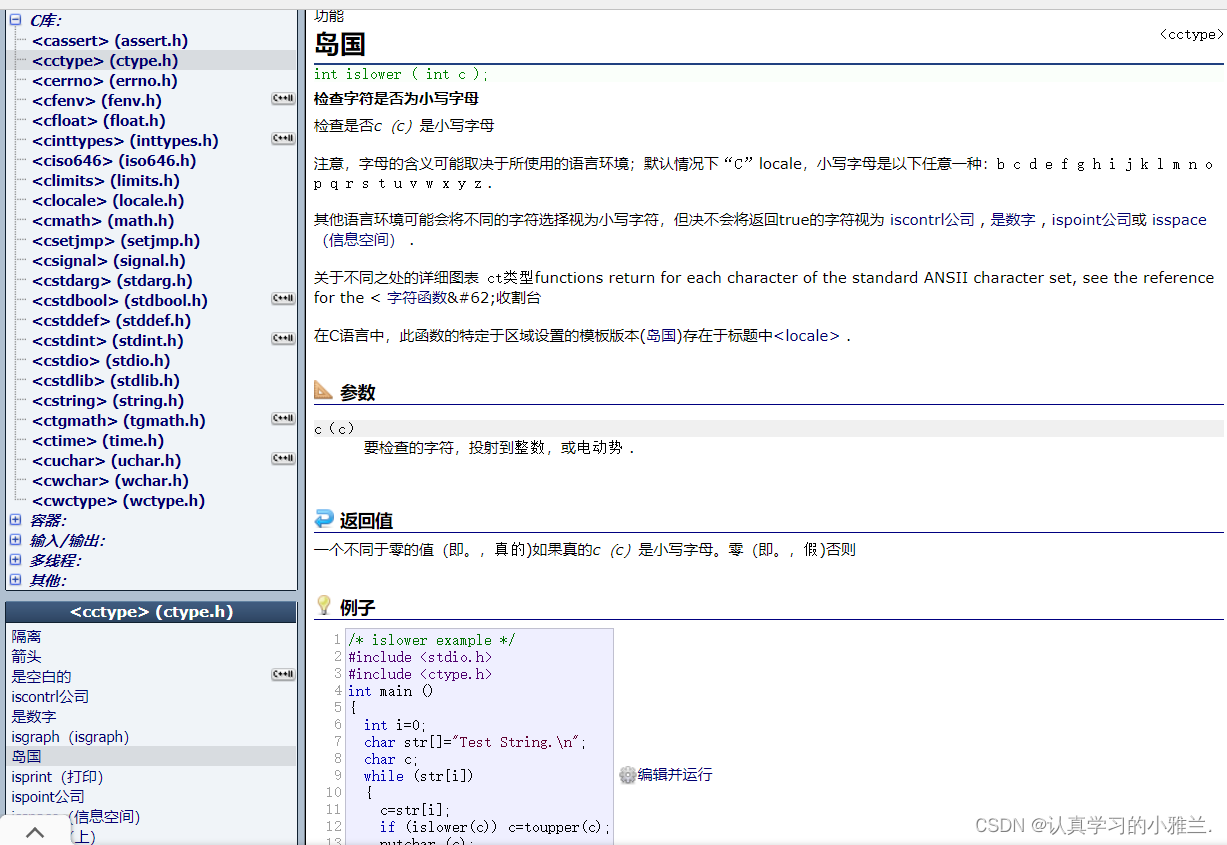Open <cstdlib> (stdlib.h) reference
The height and width of the screenshot is (845, 1227).
coord(106,381)
